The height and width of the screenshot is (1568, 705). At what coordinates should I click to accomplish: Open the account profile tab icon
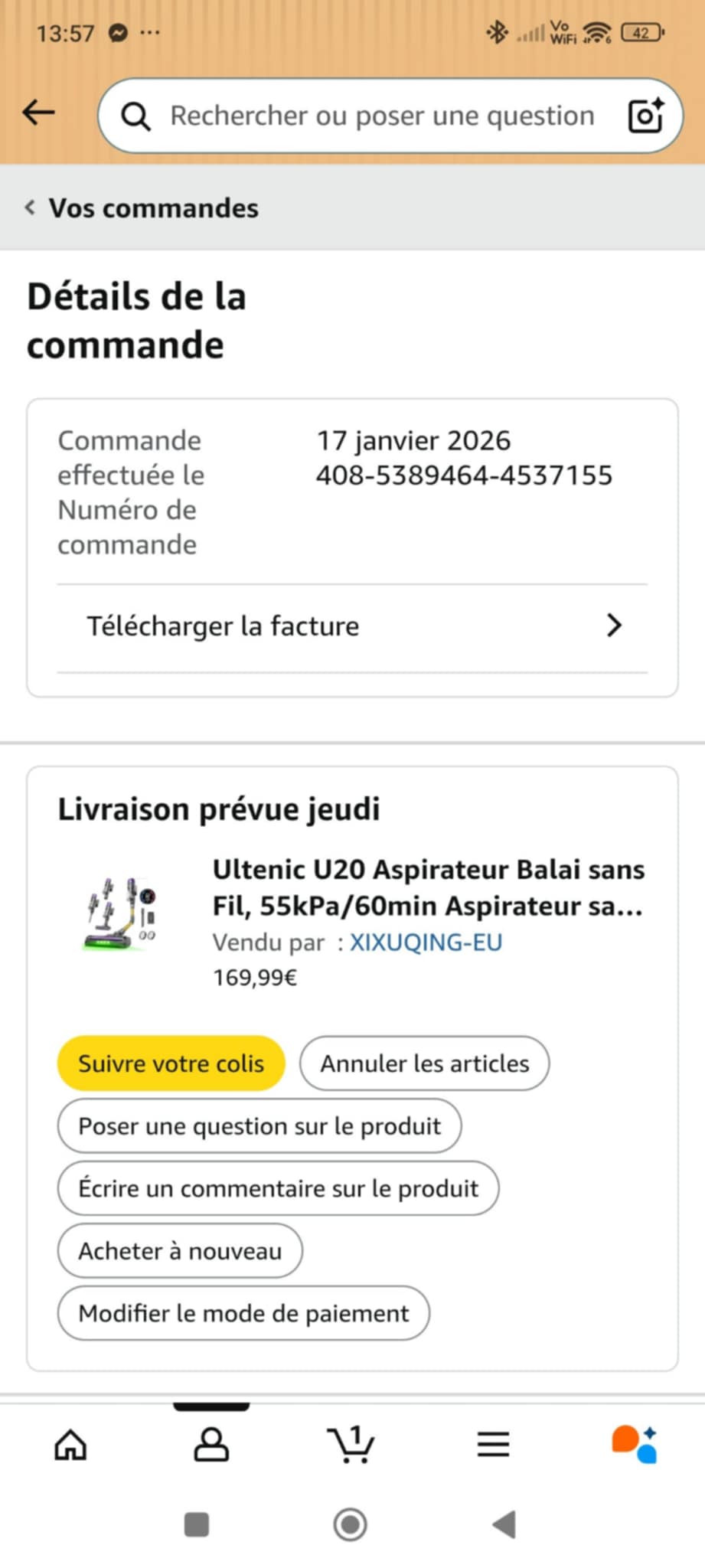211,1445
